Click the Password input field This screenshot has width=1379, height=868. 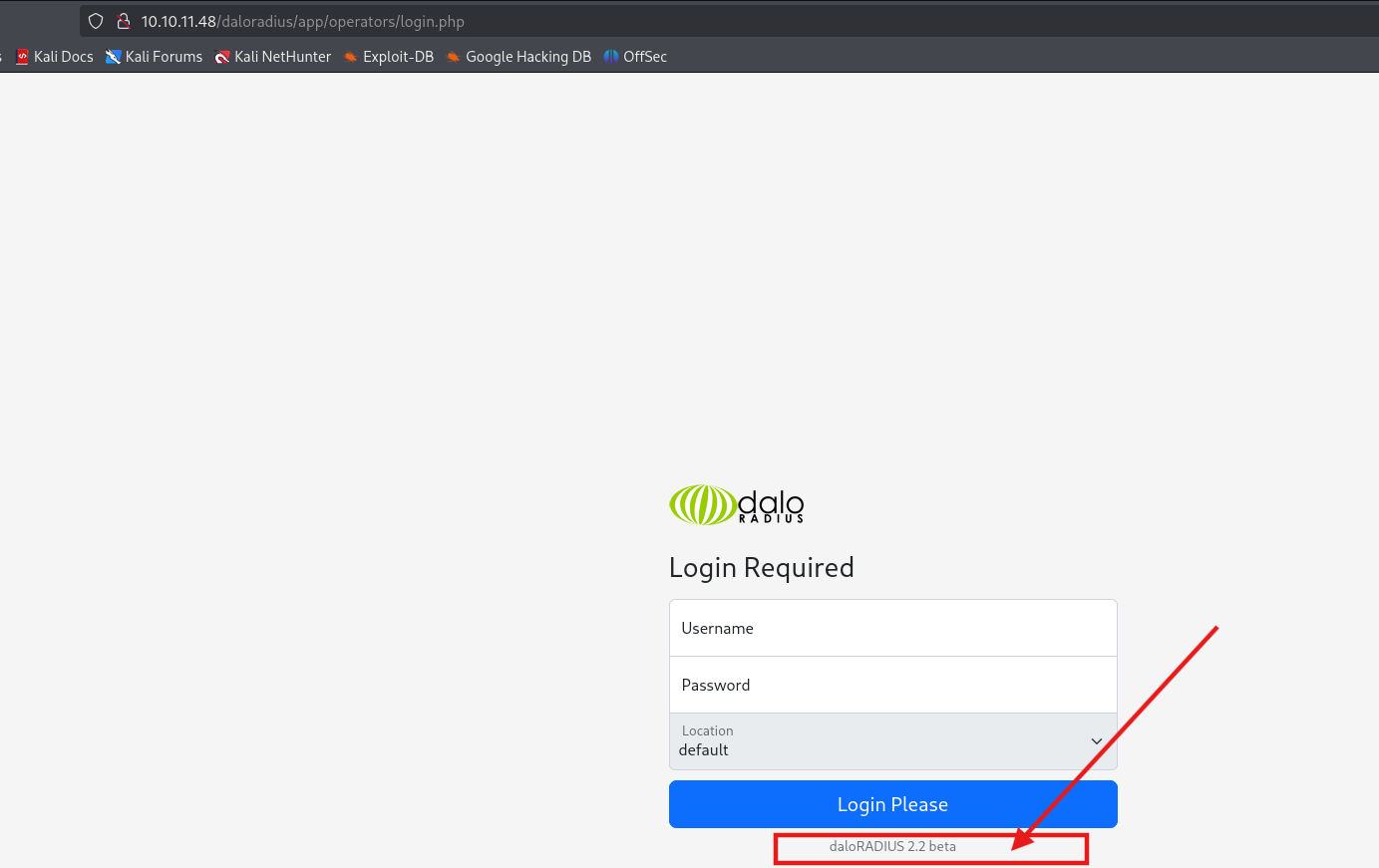click(892, 685)
